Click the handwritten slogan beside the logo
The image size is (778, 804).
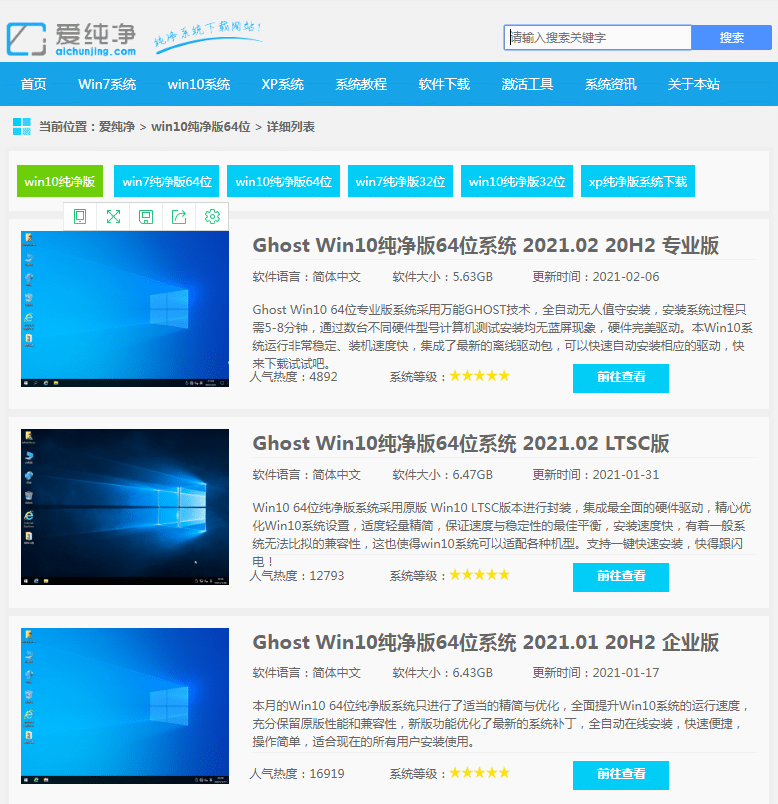pyautogui.click(x=208, y=36)
